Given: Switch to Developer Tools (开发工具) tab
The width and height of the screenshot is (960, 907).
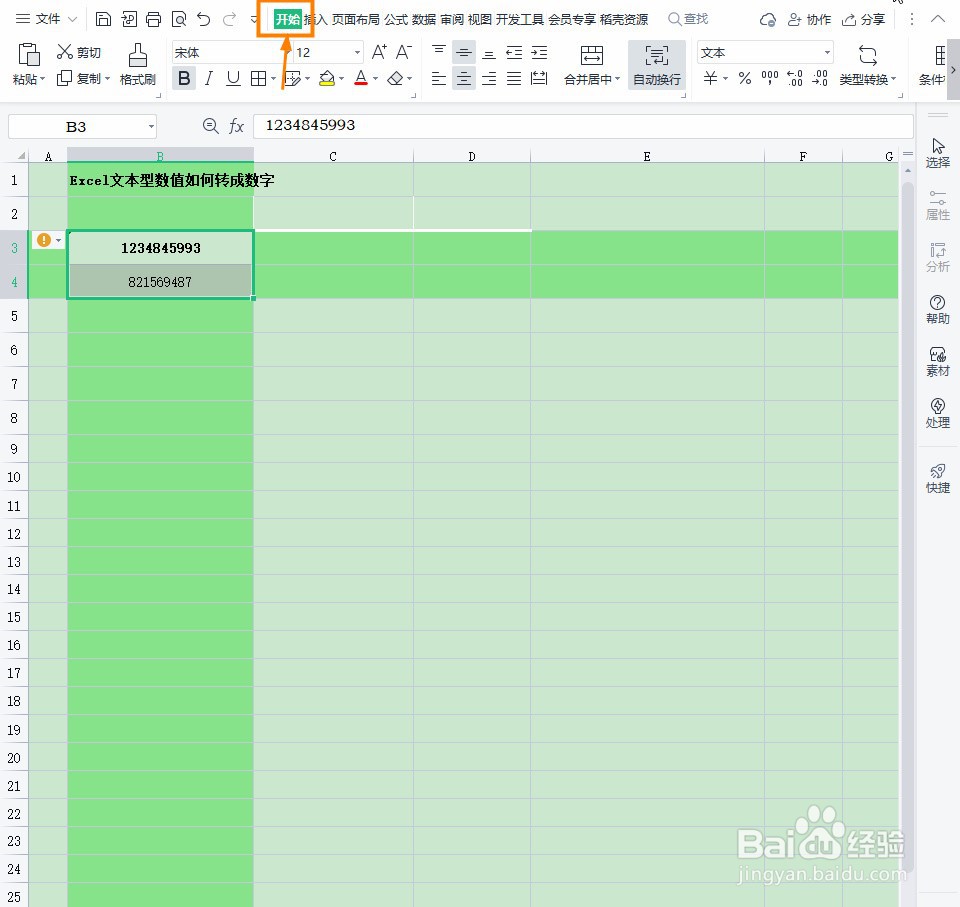Looking at the screenshot, I should pos(520,20).
